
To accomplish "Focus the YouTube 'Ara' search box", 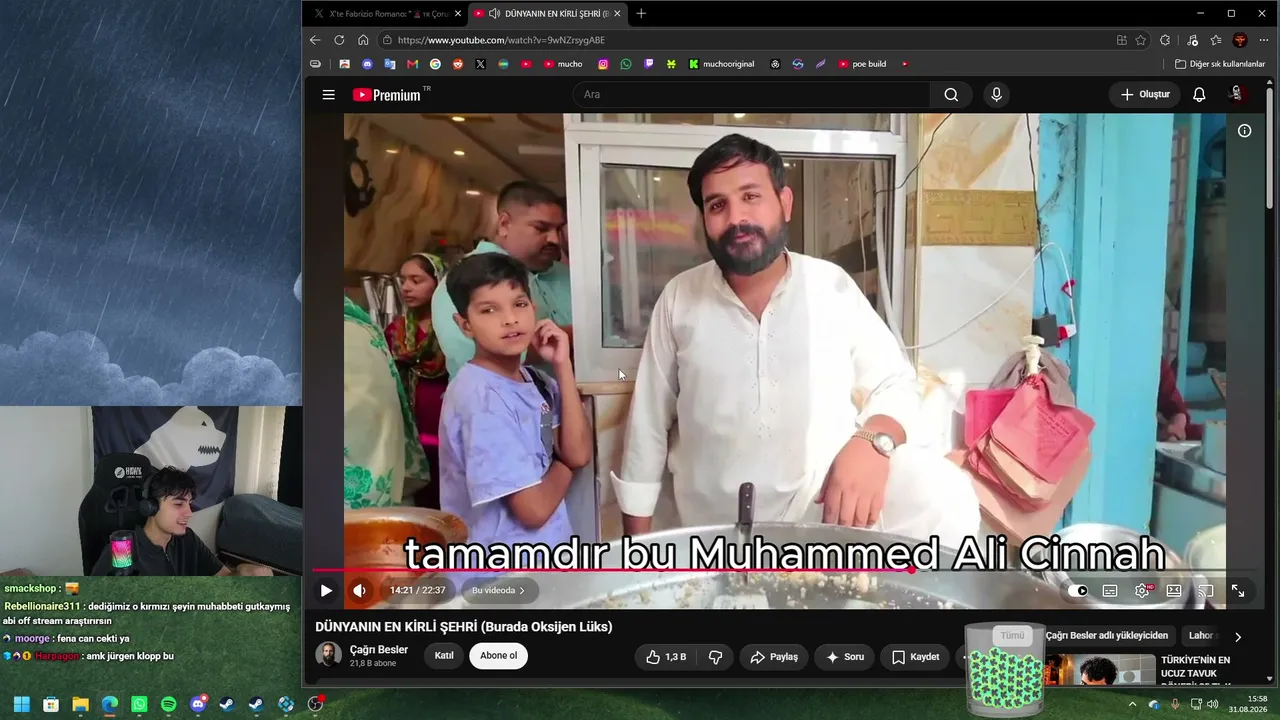I will click(752, 95).
